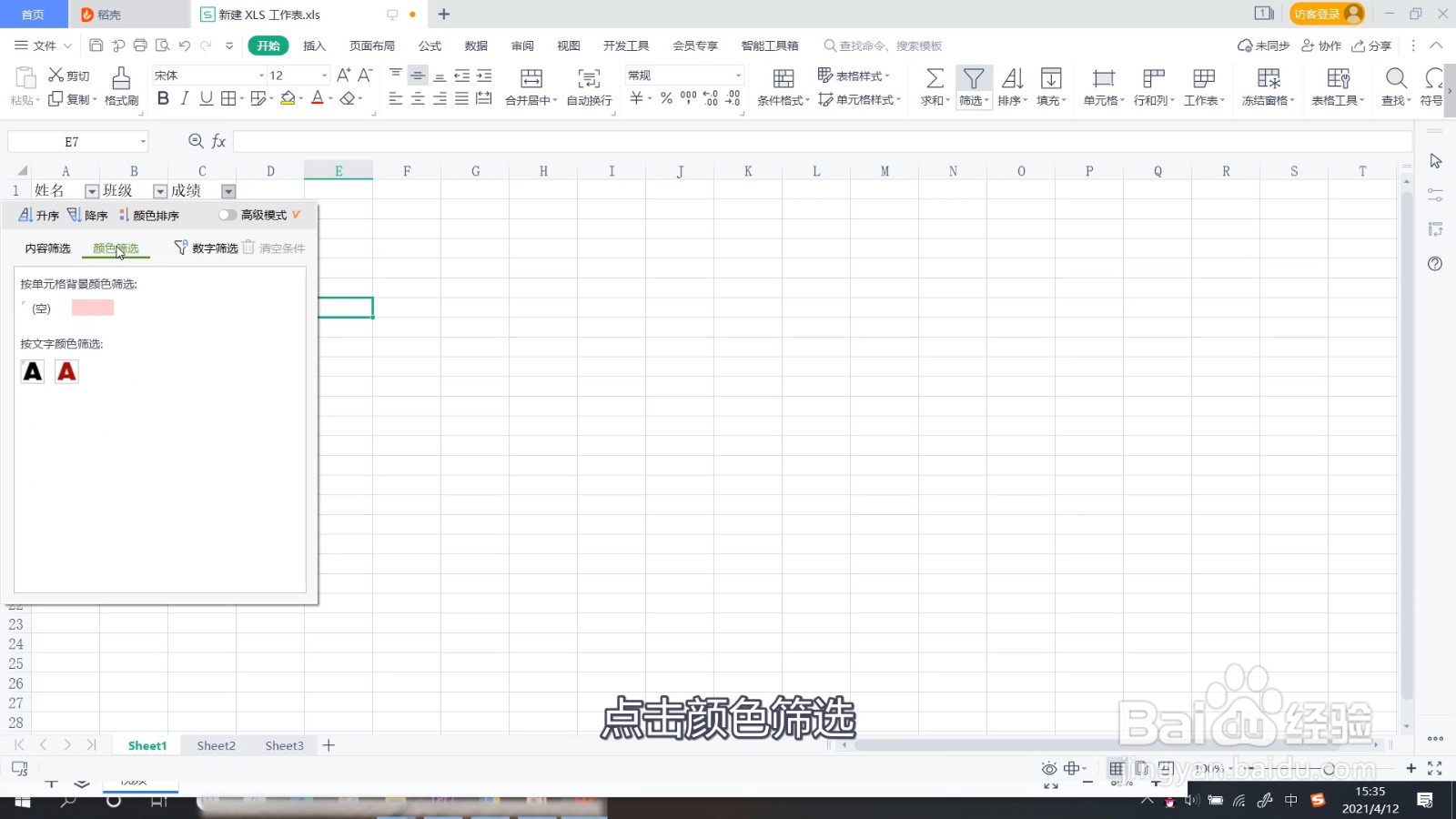Viewport: 1456px width, 819px height.
Task: Open the 页面布局 ribbon tab
Action: (372, 45)
